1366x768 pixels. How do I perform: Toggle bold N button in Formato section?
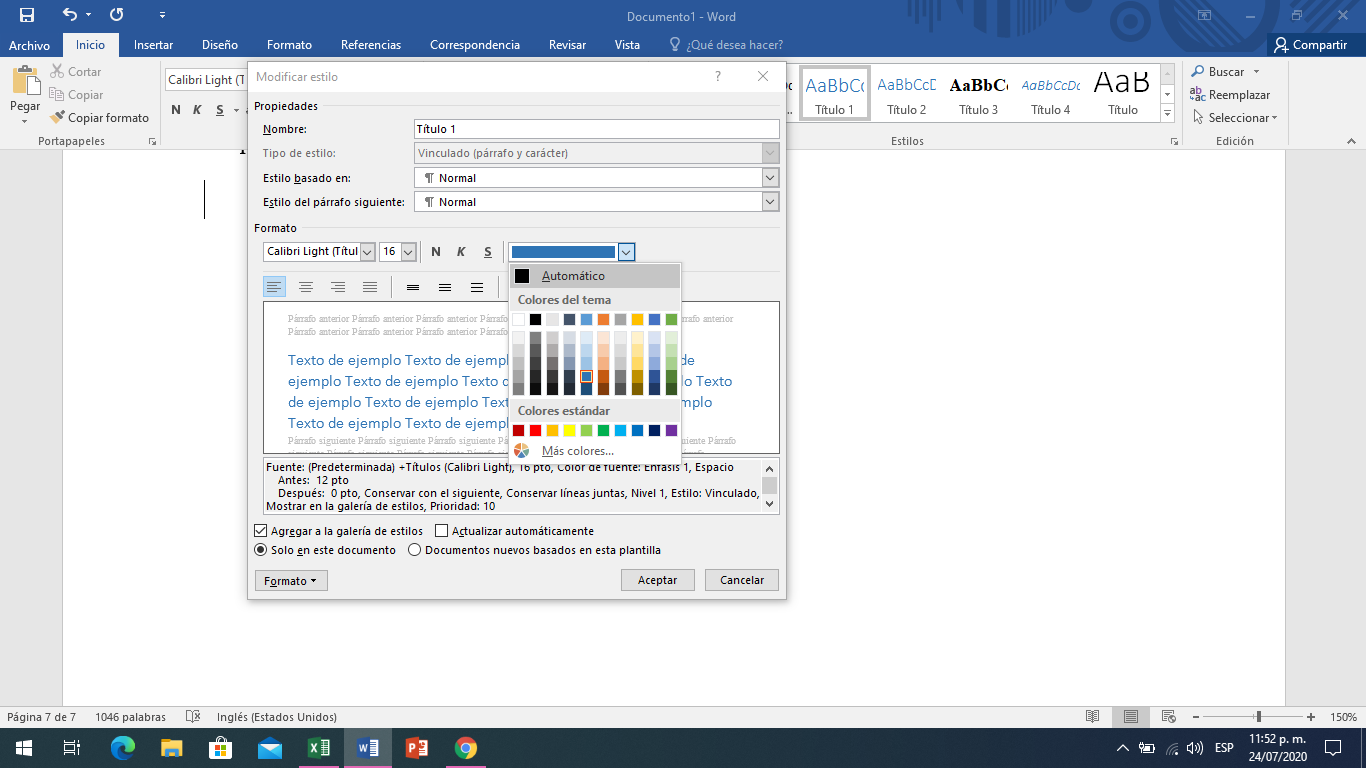tap(436, 252)
